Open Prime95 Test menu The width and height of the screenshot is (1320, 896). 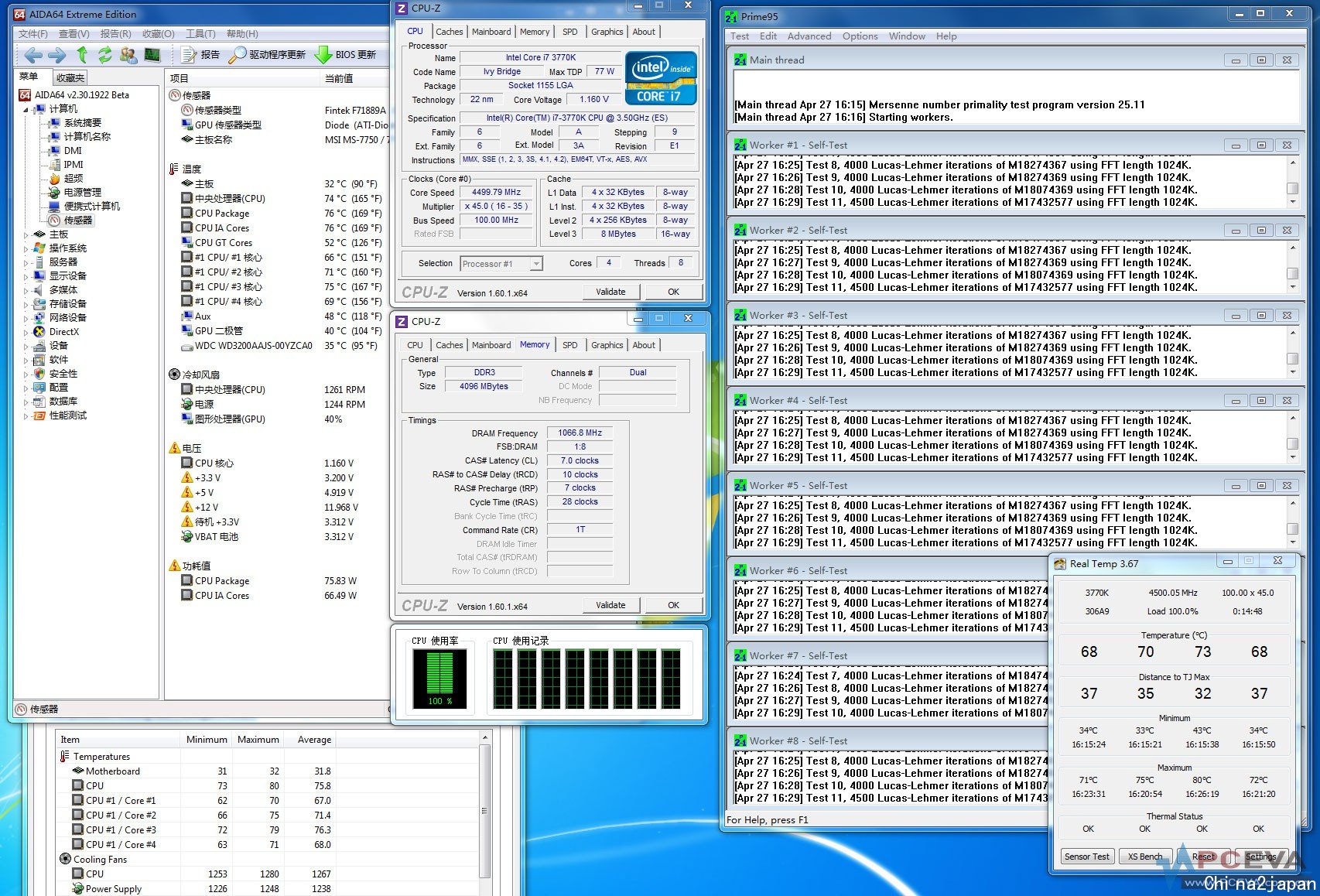pos(740,36)
